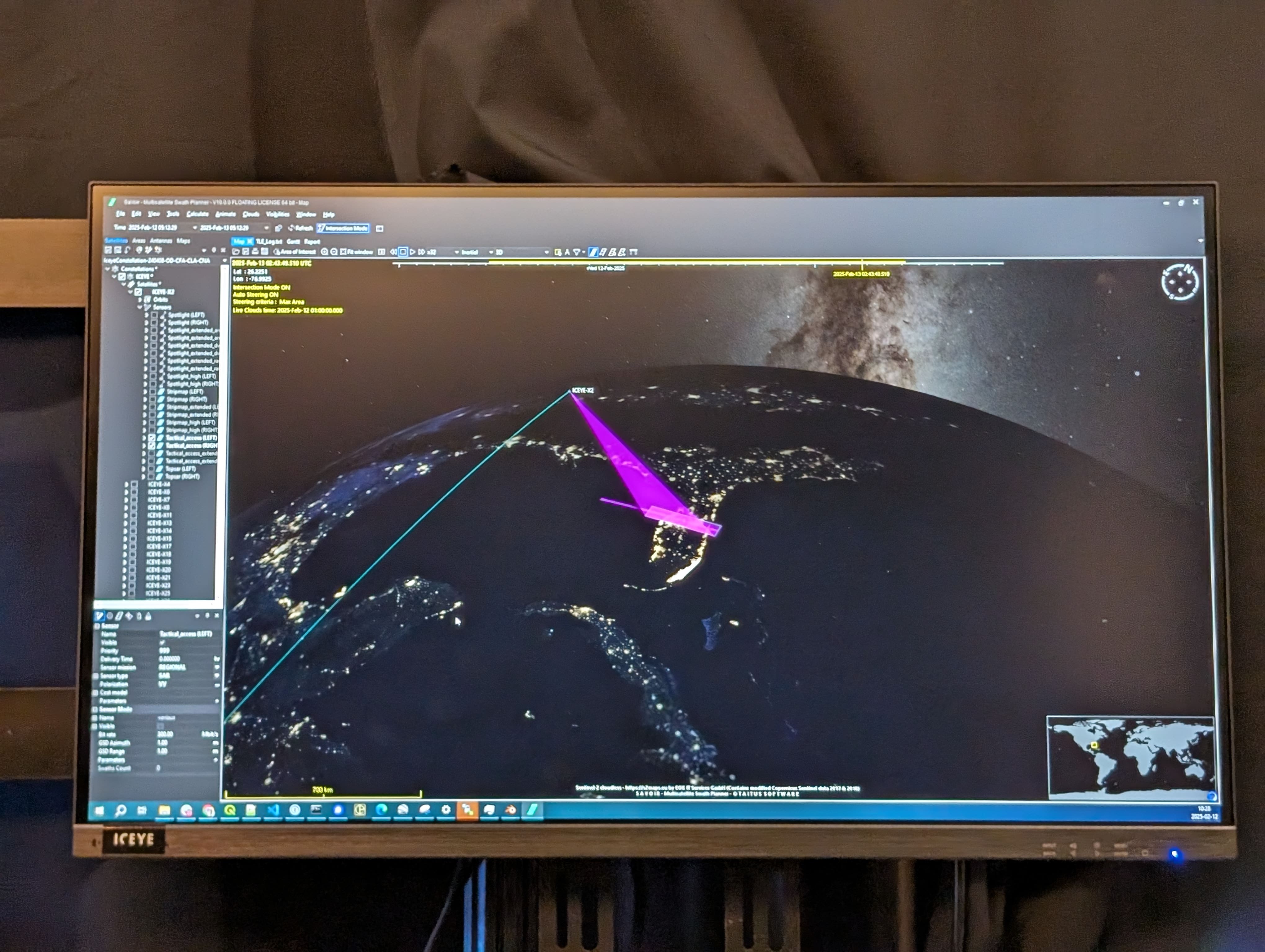This screenshot has width=1265, height=952.
Task: Click the lock icon in properties panel
Action: point(148,616)
